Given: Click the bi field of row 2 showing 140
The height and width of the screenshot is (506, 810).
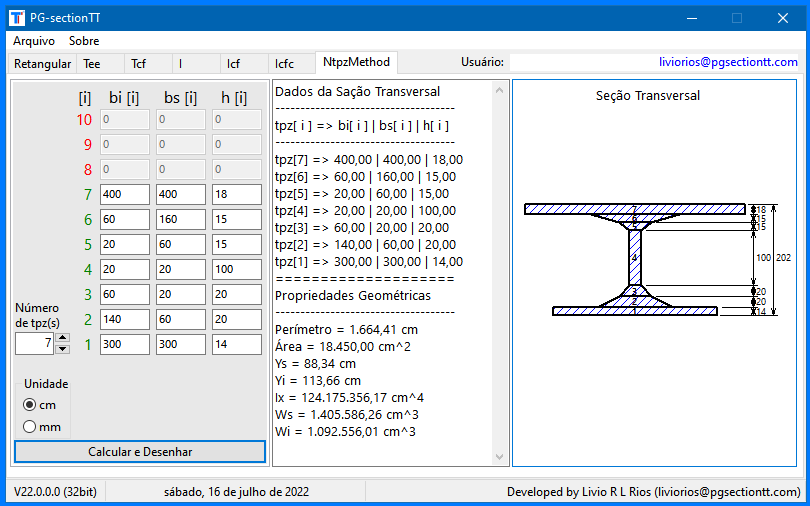Looking at the screenshot, I should (x=125, y=320).
